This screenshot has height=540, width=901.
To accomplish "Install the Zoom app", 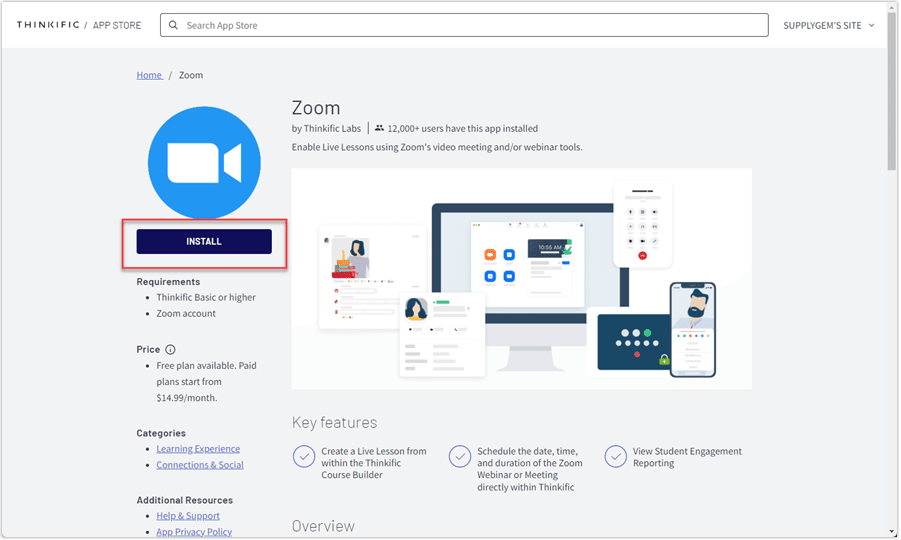I will tap(204, 241).
